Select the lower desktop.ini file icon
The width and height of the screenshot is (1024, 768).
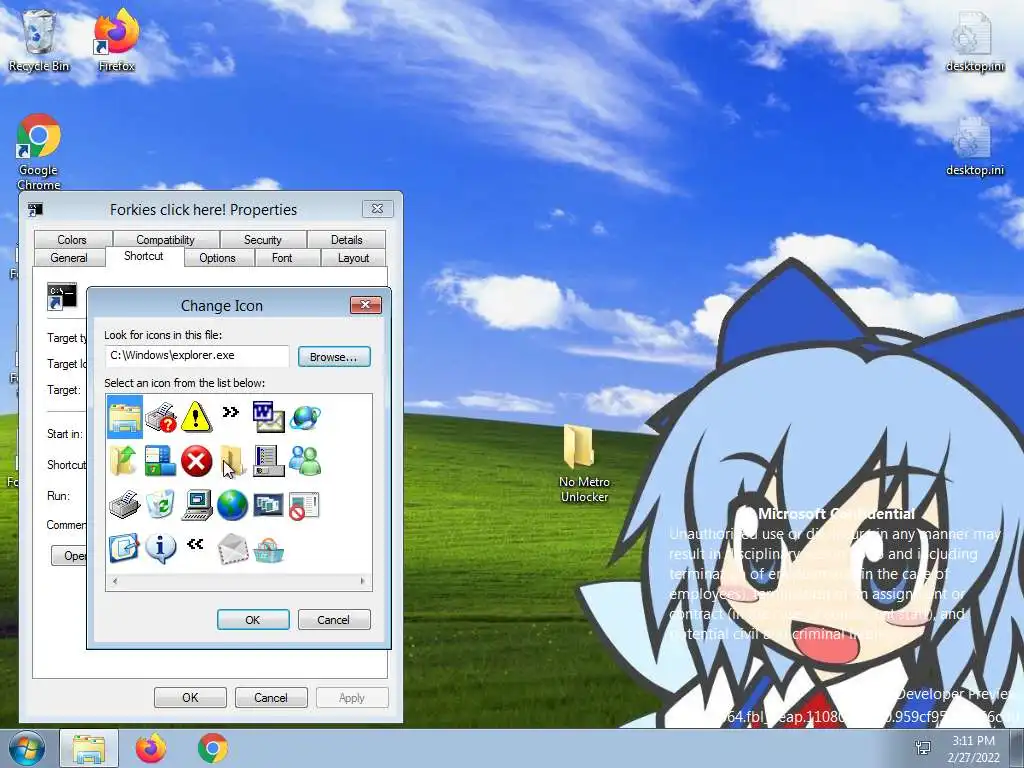(x=975, y=146)
